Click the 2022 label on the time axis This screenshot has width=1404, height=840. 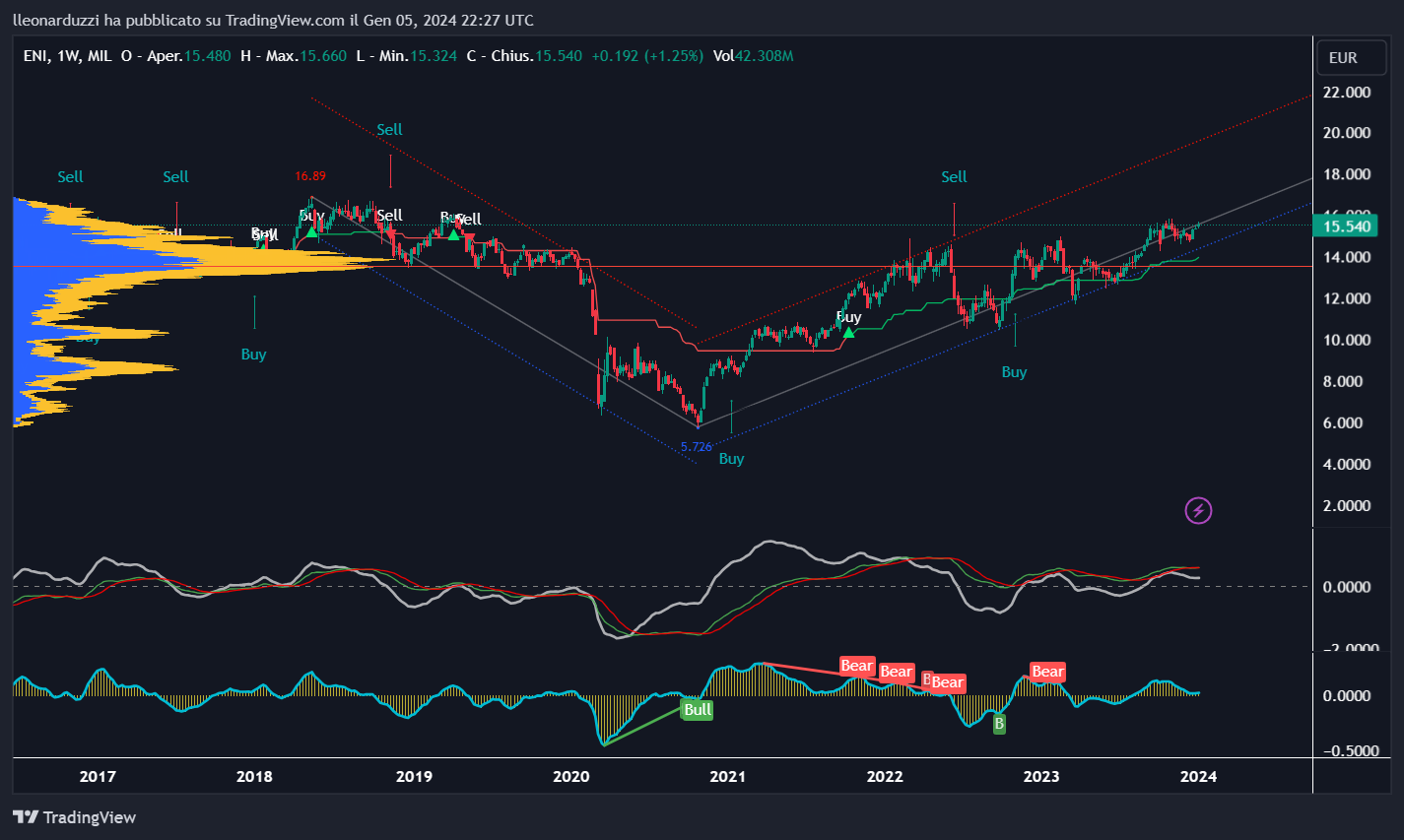(885, 777)
